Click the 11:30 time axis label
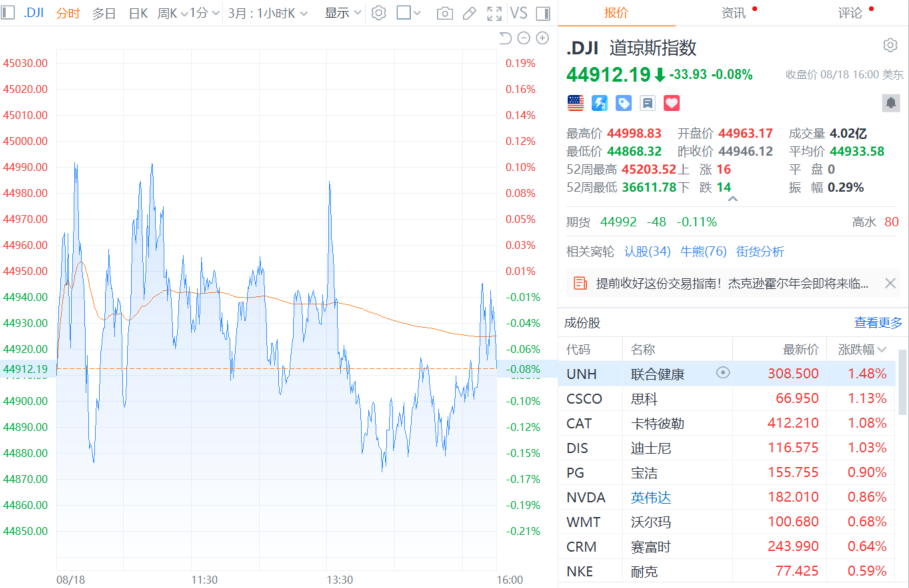The width and height of the screenshot is (909, 588). click(x=205, y=579)
